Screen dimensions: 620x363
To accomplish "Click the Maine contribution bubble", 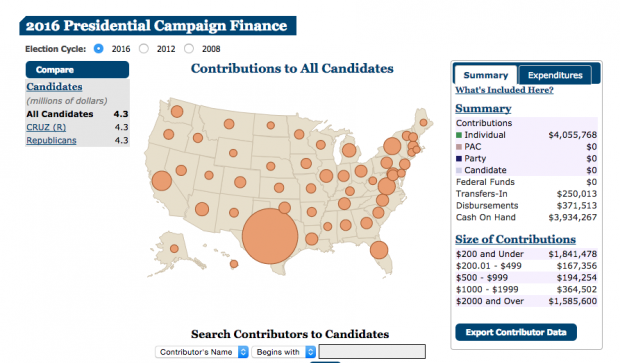I will click(x=423, y=123).
